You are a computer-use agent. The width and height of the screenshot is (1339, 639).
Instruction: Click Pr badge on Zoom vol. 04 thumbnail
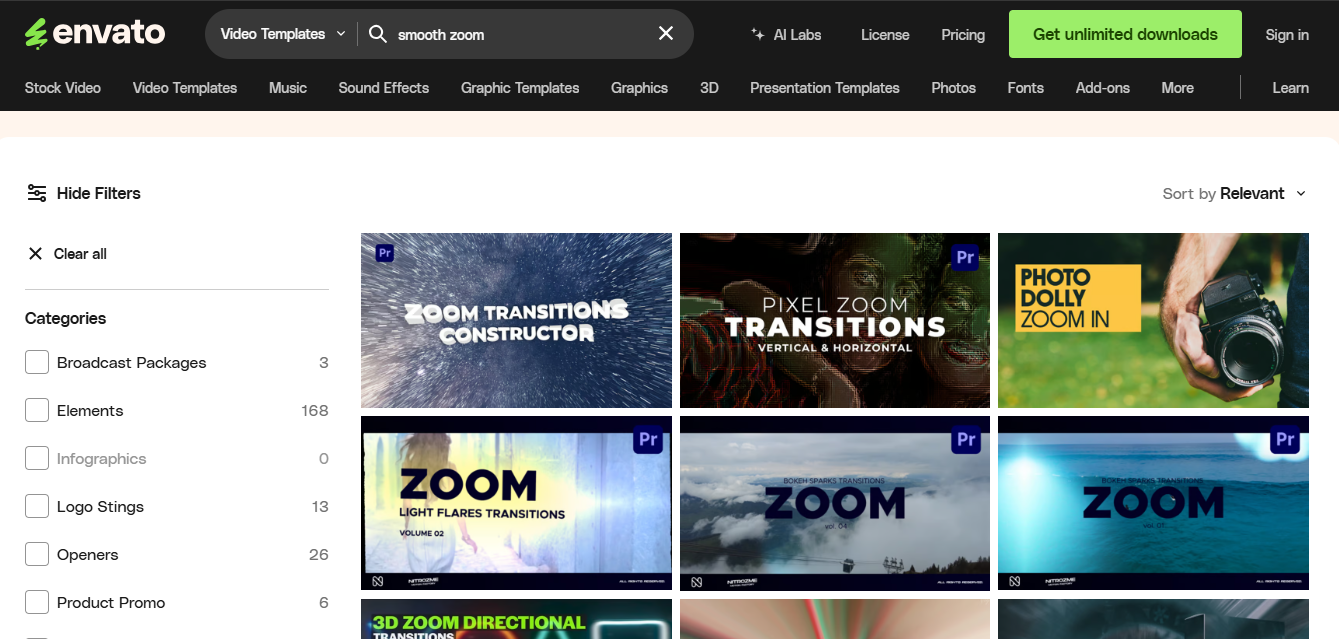click(966, 439)
